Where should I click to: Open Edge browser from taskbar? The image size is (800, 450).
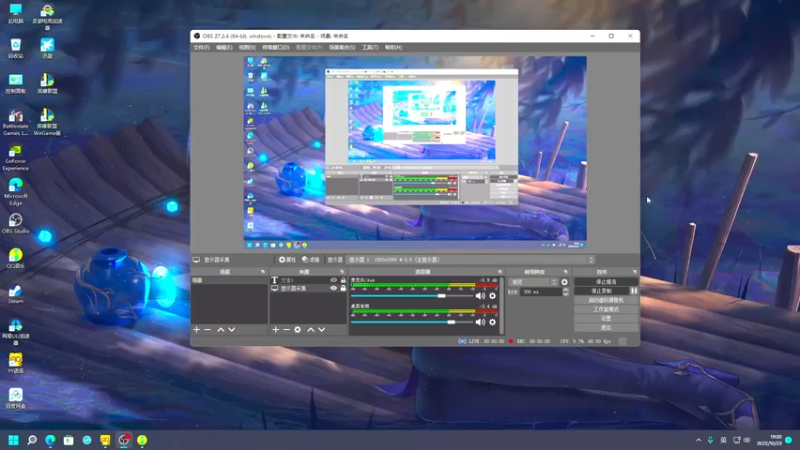(51, 440)
